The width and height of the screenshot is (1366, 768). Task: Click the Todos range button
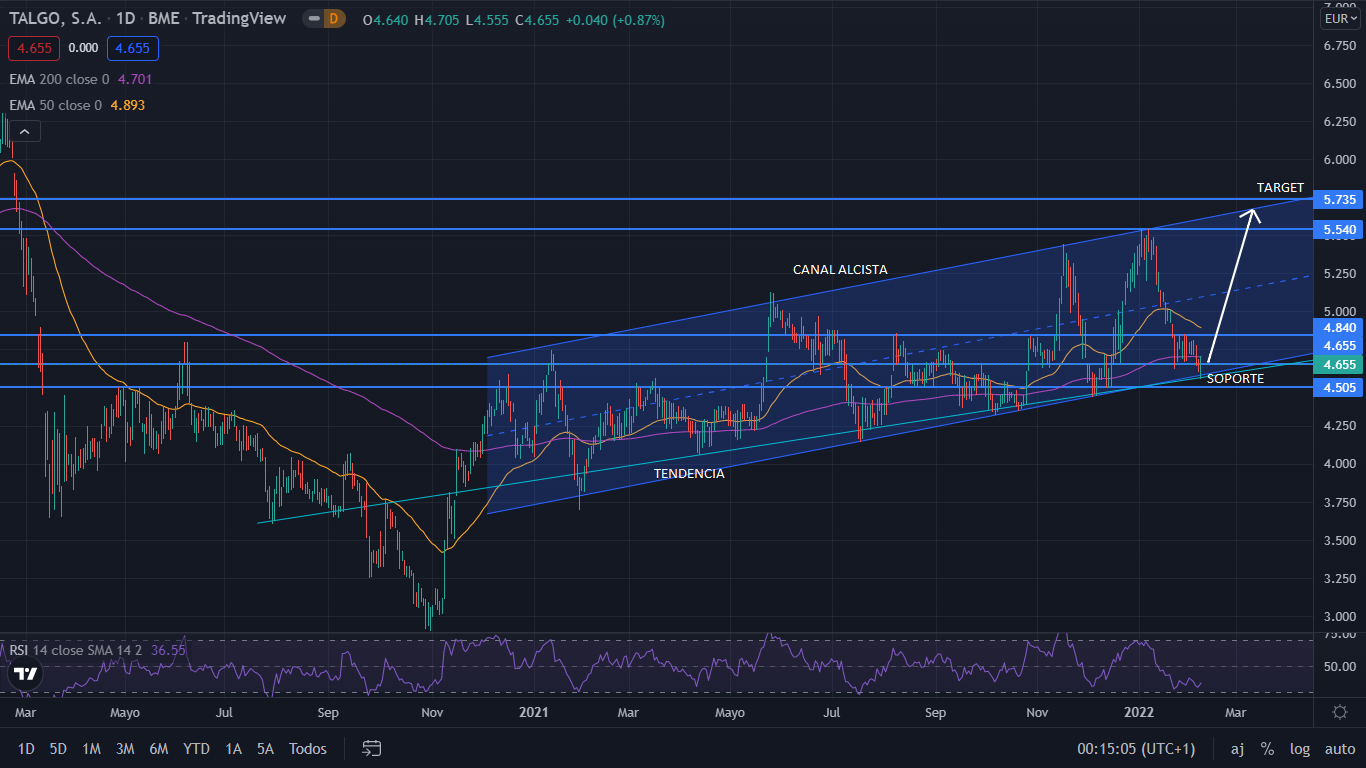[x=307, y=748]
